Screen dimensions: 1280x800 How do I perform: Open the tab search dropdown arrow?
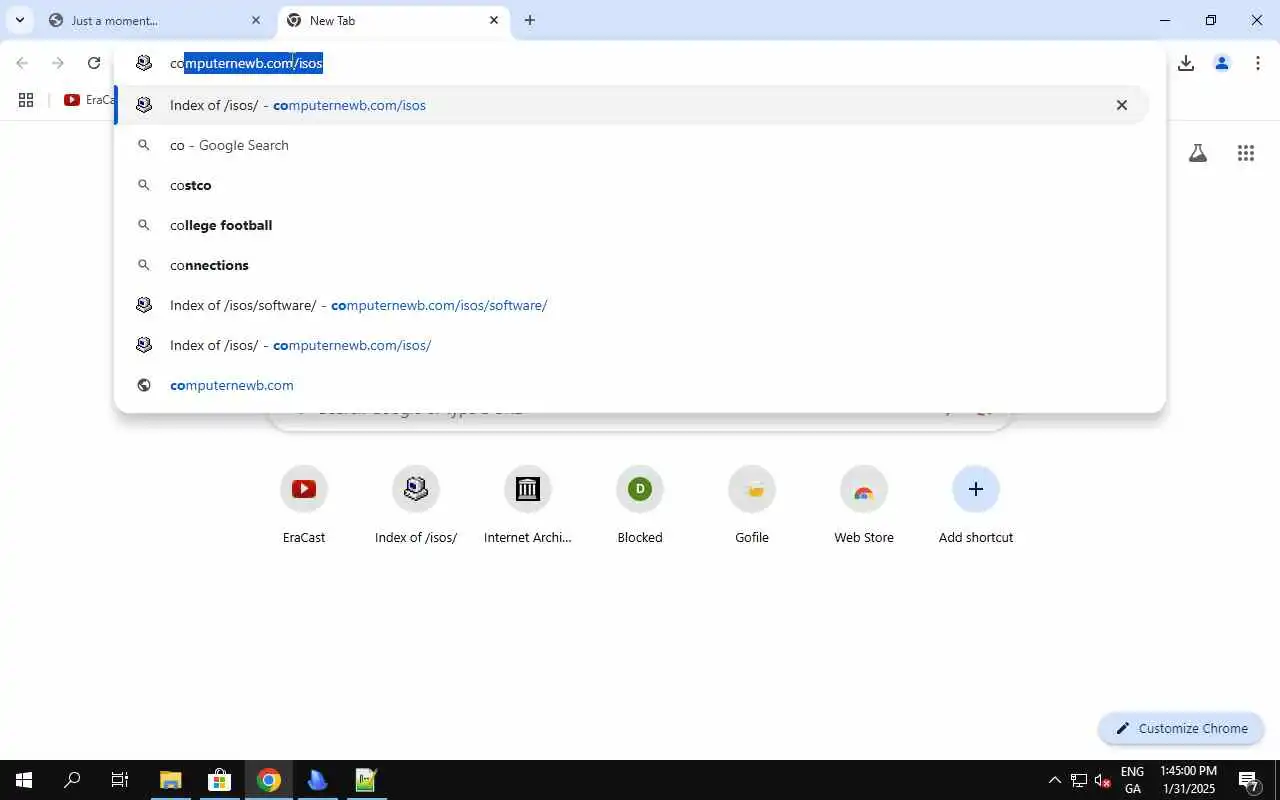point(19,20)
